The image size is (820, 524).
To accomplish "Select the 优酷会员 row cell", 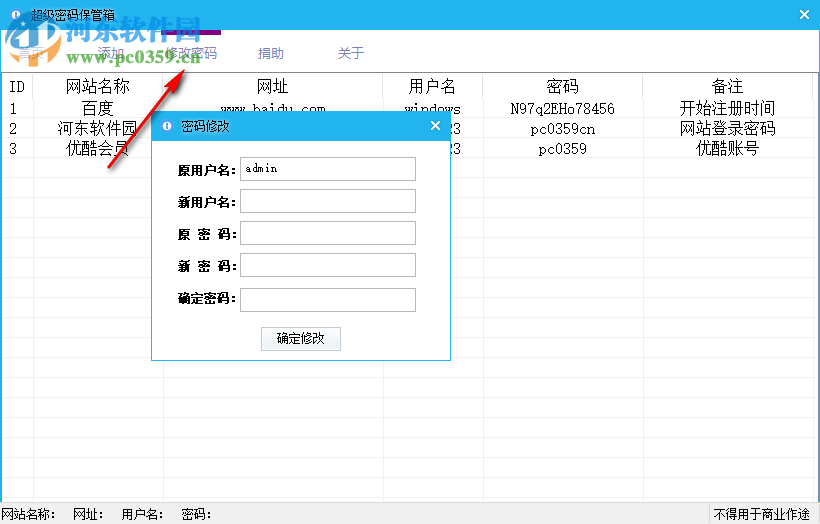I will (98, 149).
